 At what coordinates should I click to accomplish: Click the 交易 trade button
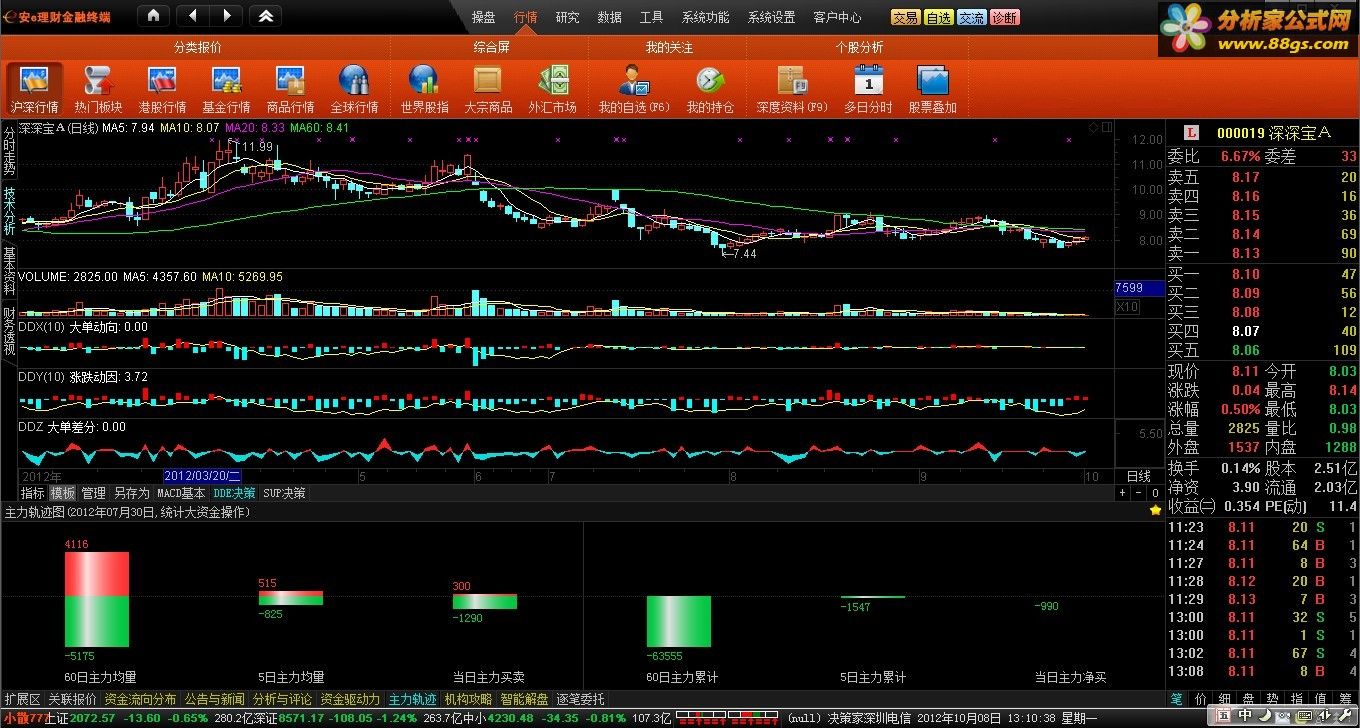[x=906, y=18]
